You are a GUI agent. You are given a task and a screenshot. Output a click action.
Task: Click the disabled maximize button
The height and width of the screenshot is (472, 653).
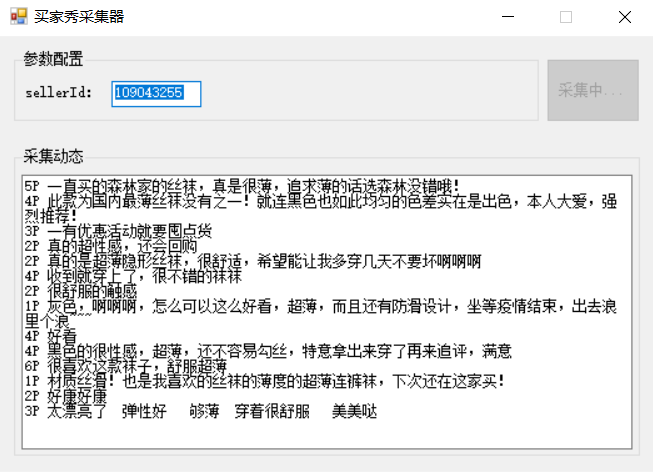click(x=566, y=17)
